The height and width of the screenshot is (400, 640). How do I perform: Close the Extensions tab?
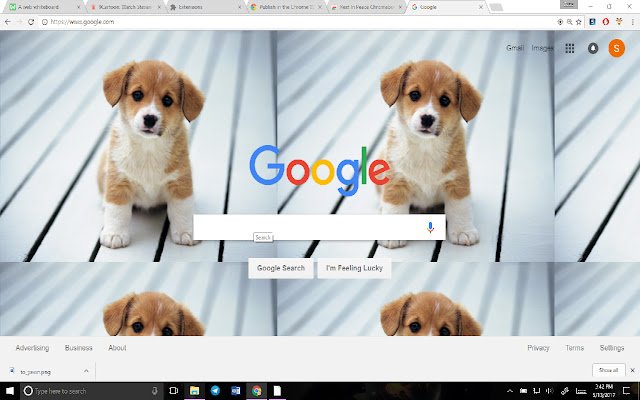[240, 7]
